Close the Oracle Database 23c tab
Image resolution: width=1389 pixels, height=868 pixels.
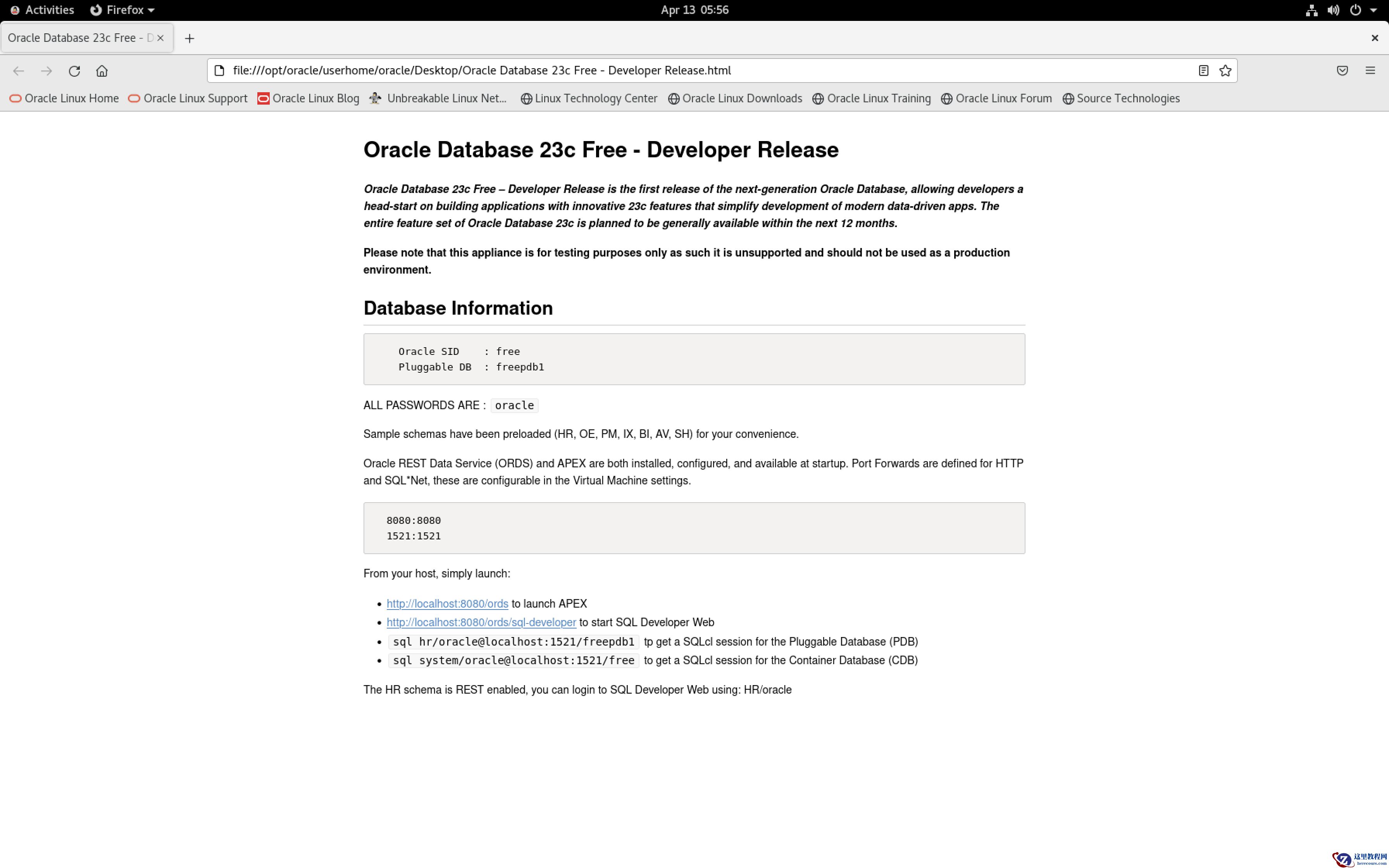tap(161, 38)
